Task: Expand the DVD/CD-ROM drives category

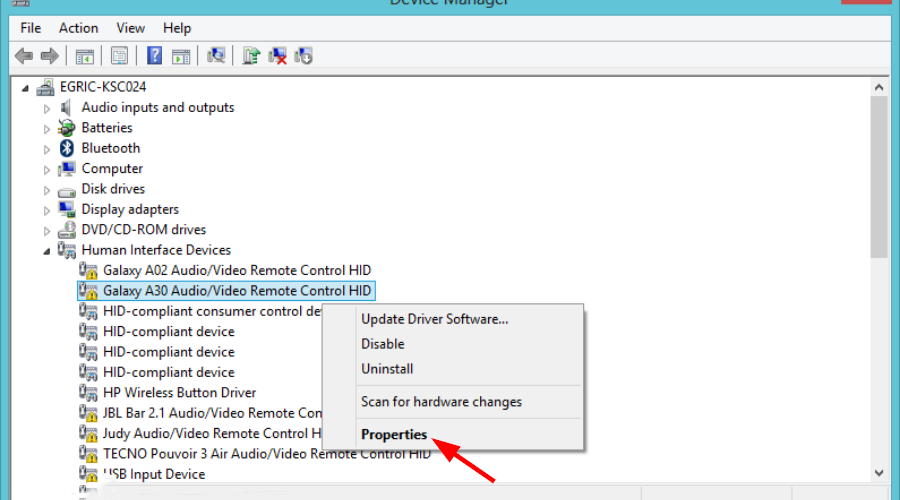Action: coord(47,231)
